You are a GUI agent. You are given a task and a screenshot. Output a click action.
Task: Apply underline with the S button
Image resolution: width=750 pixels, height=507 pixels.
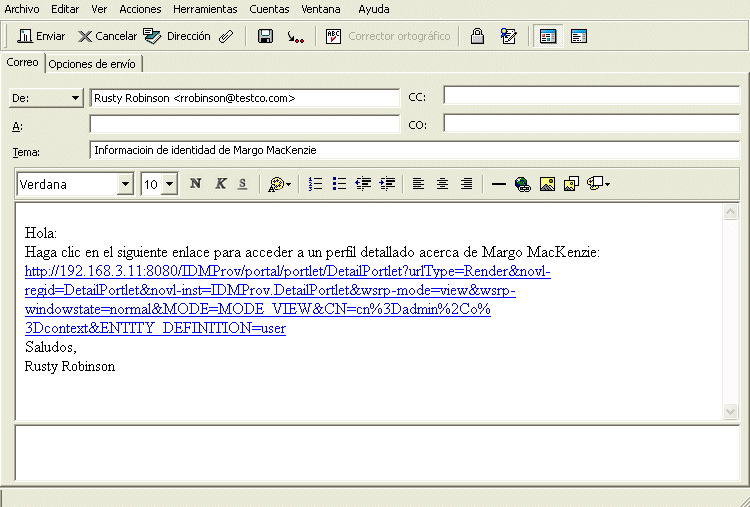click(x=243, y=184)
